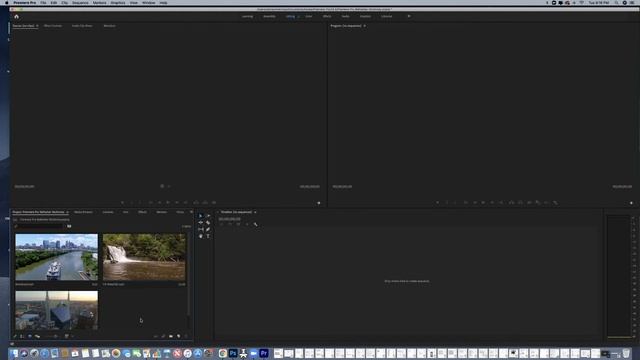
Task: Select the waterfall clip thumbnail
Action: (x=144, y=257)
